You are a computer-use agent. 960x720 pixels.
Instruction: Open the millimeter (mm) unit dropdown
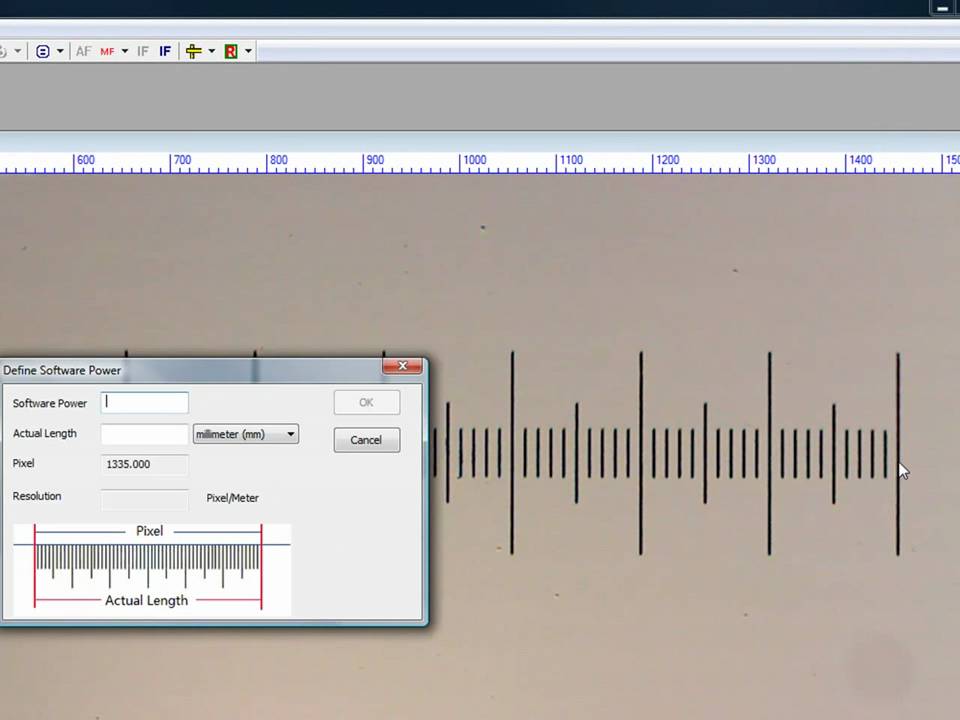click(x=246, y=434)
